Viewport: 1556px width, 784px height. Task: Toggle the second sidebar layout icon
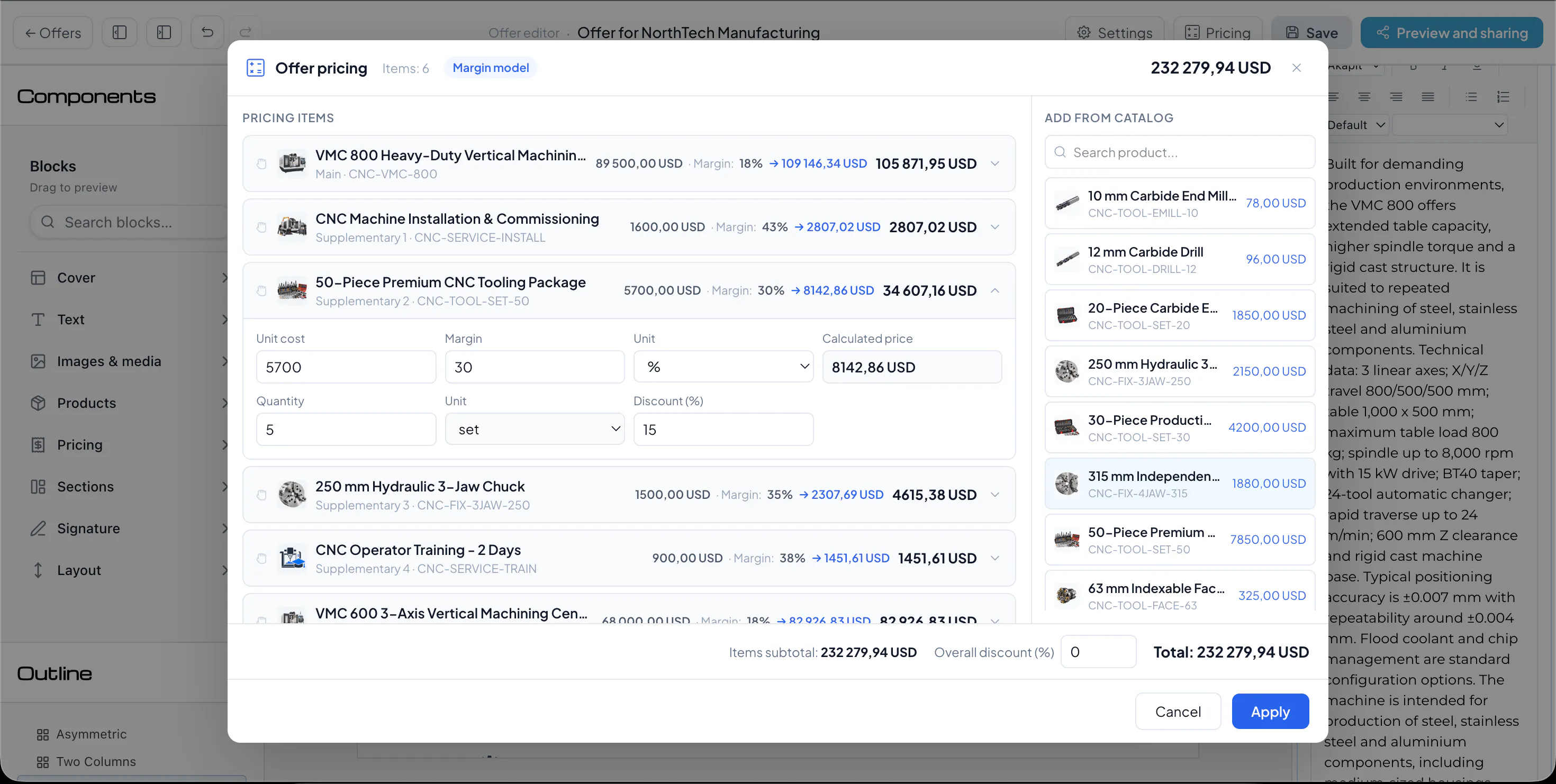click(x=164, y=32)
